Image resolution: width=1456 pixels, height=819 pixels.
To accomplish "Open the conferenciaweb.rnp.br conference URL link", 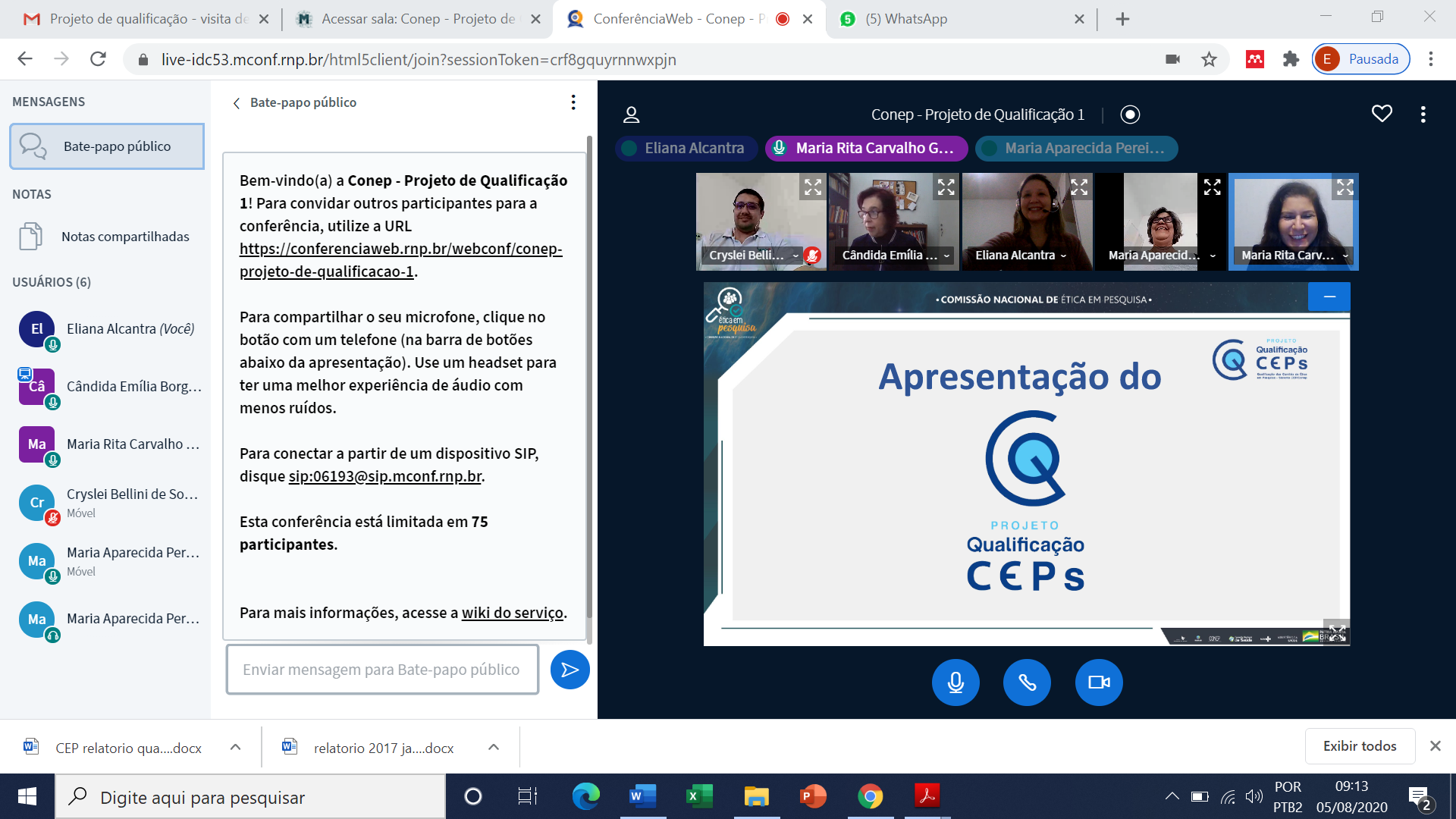I will coord(400,260).
